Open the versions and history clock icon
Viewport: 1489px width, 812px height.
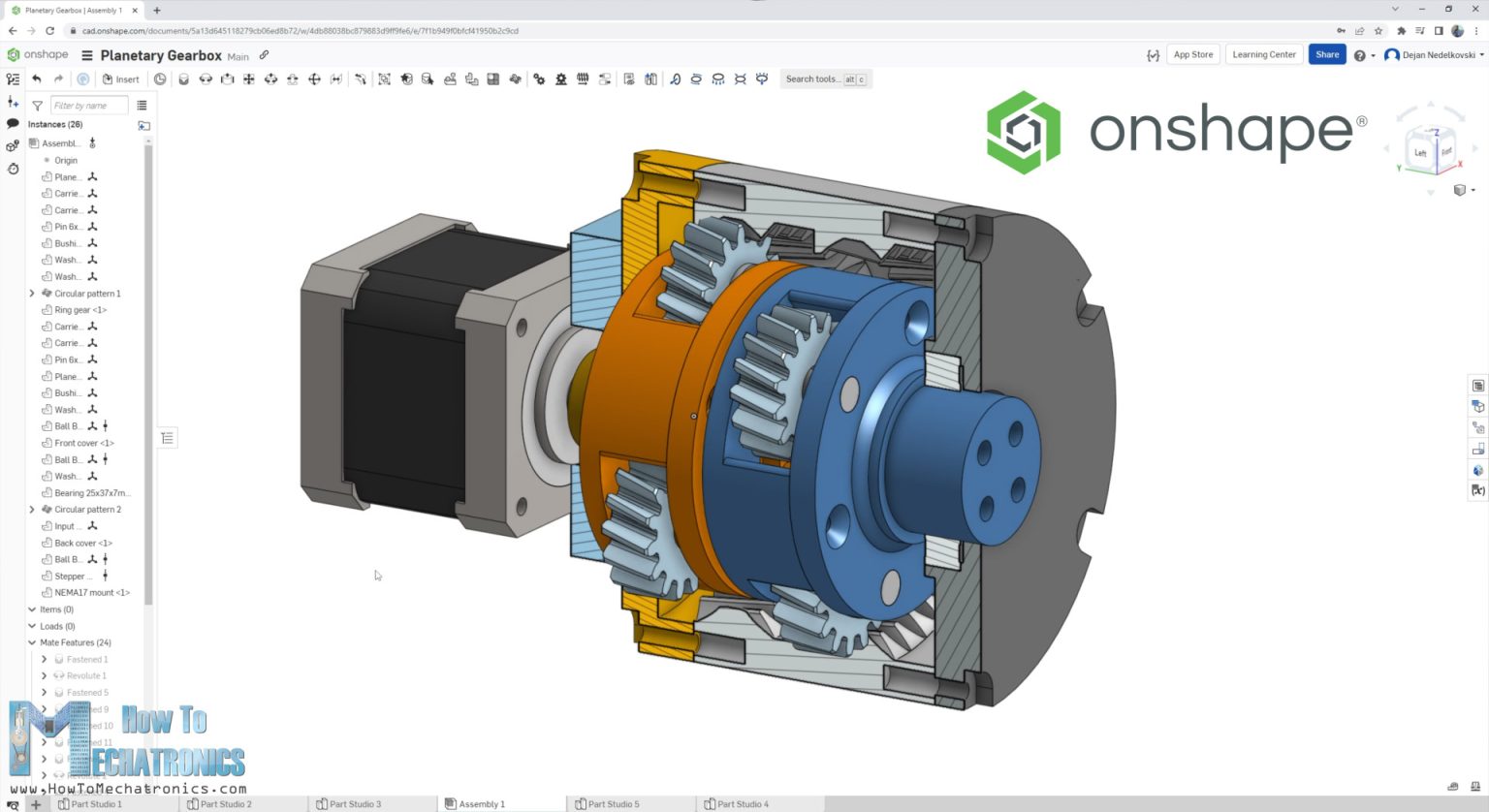coord(13,169)
